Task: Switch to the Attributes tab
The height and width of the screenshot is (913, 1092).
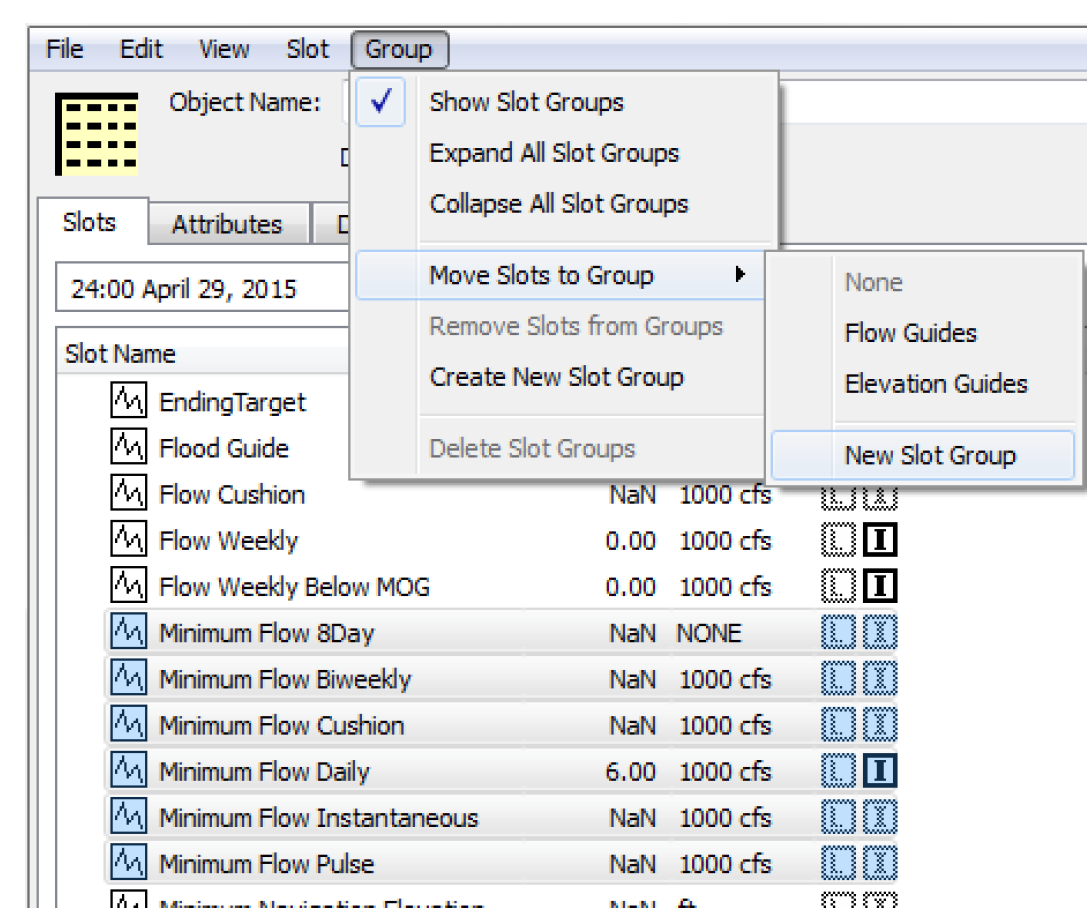Action: [x=227, y=224]
